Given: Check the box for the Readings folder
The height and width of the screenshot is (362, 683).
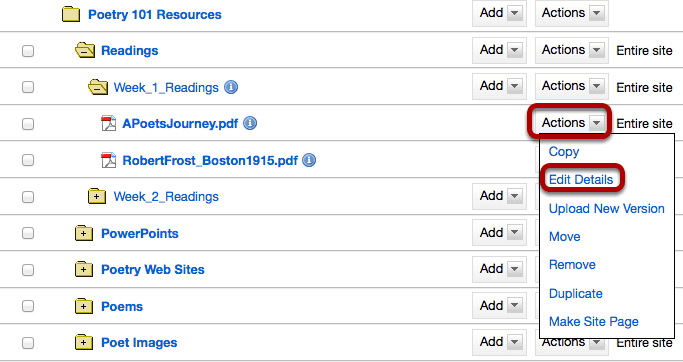Looking at the screenshot, I should tap(28, 51).
